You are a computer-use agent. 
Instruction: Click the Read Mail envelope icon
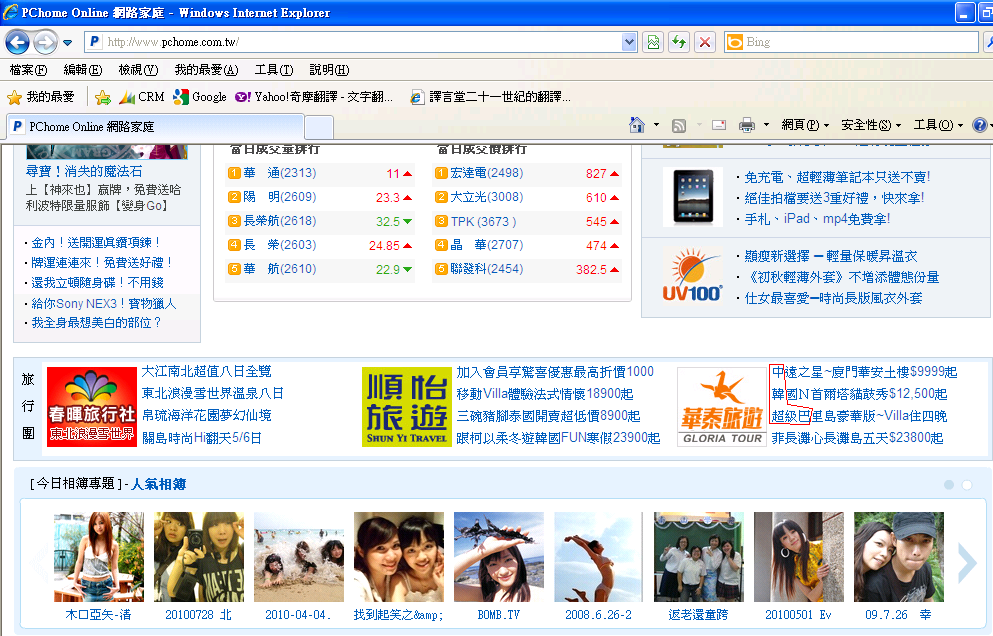coord(718,125)
